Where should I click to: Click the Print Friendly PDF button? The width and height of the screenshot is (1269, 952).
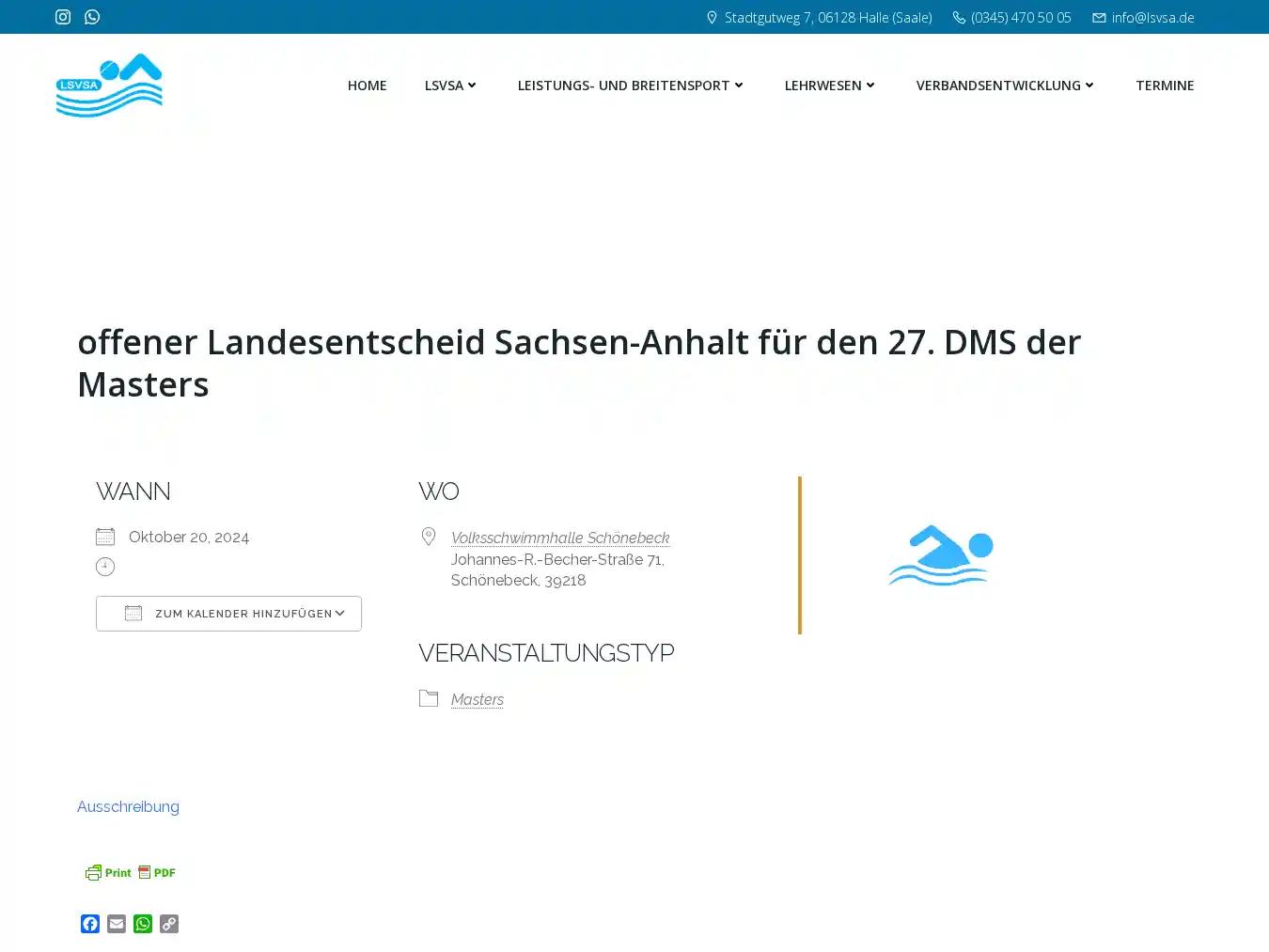pyautogui.click(x=130, y=872)
